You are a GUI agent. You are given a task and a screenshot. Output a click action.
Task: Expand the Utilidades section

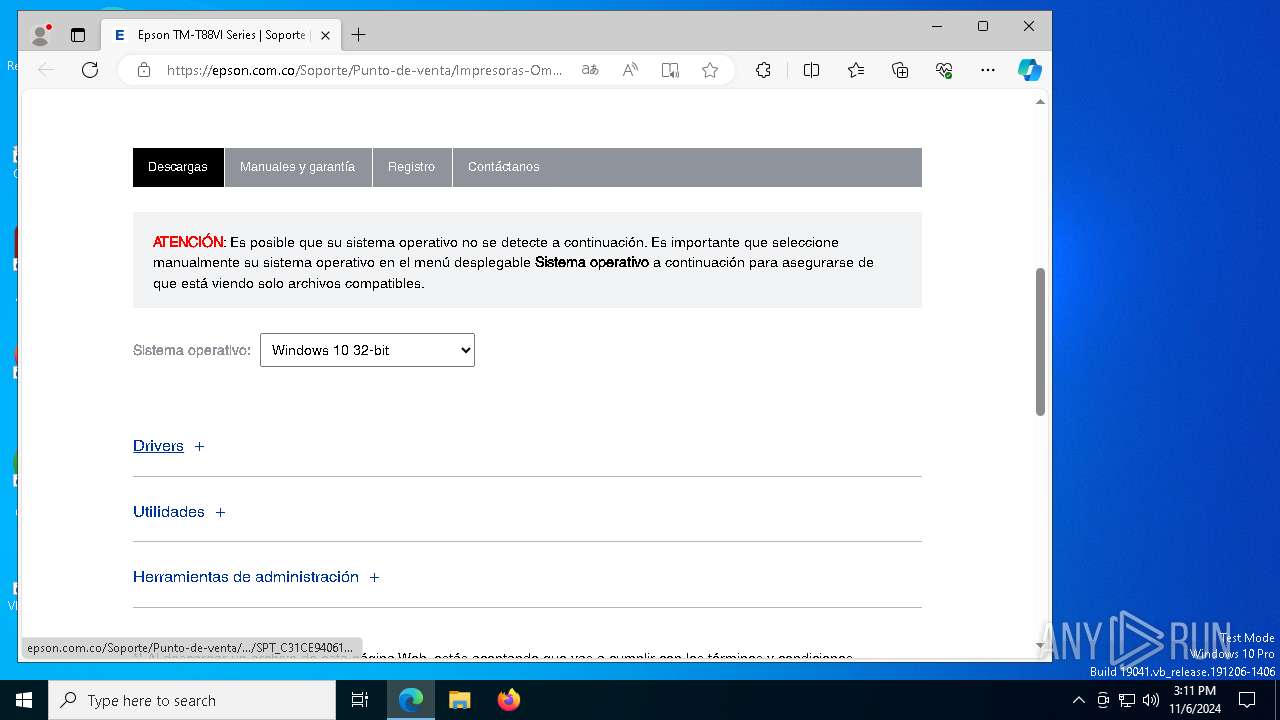tap(179, 512)
